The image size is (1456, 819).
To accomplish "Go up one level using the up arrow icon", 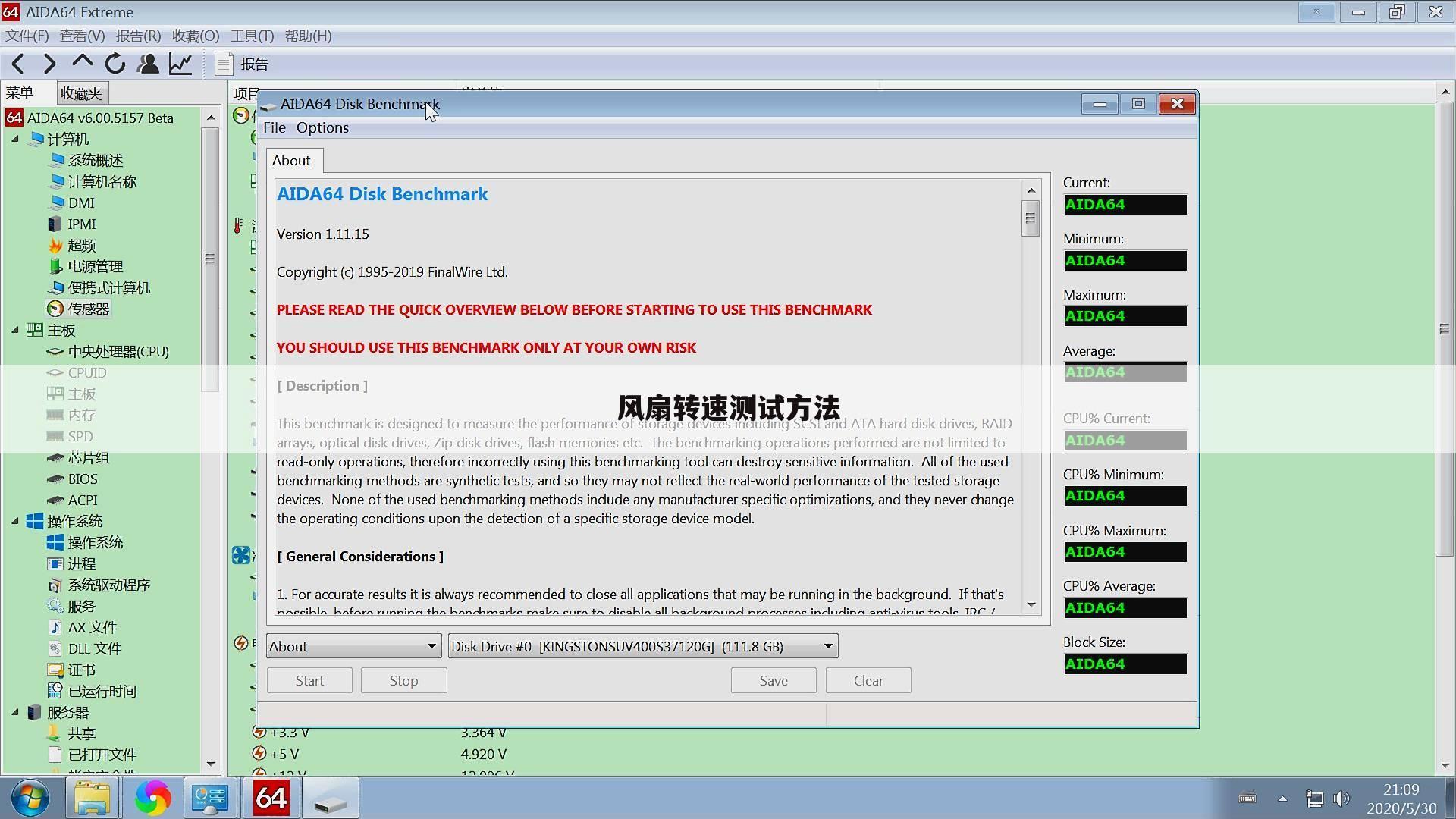I will (82, 63).
